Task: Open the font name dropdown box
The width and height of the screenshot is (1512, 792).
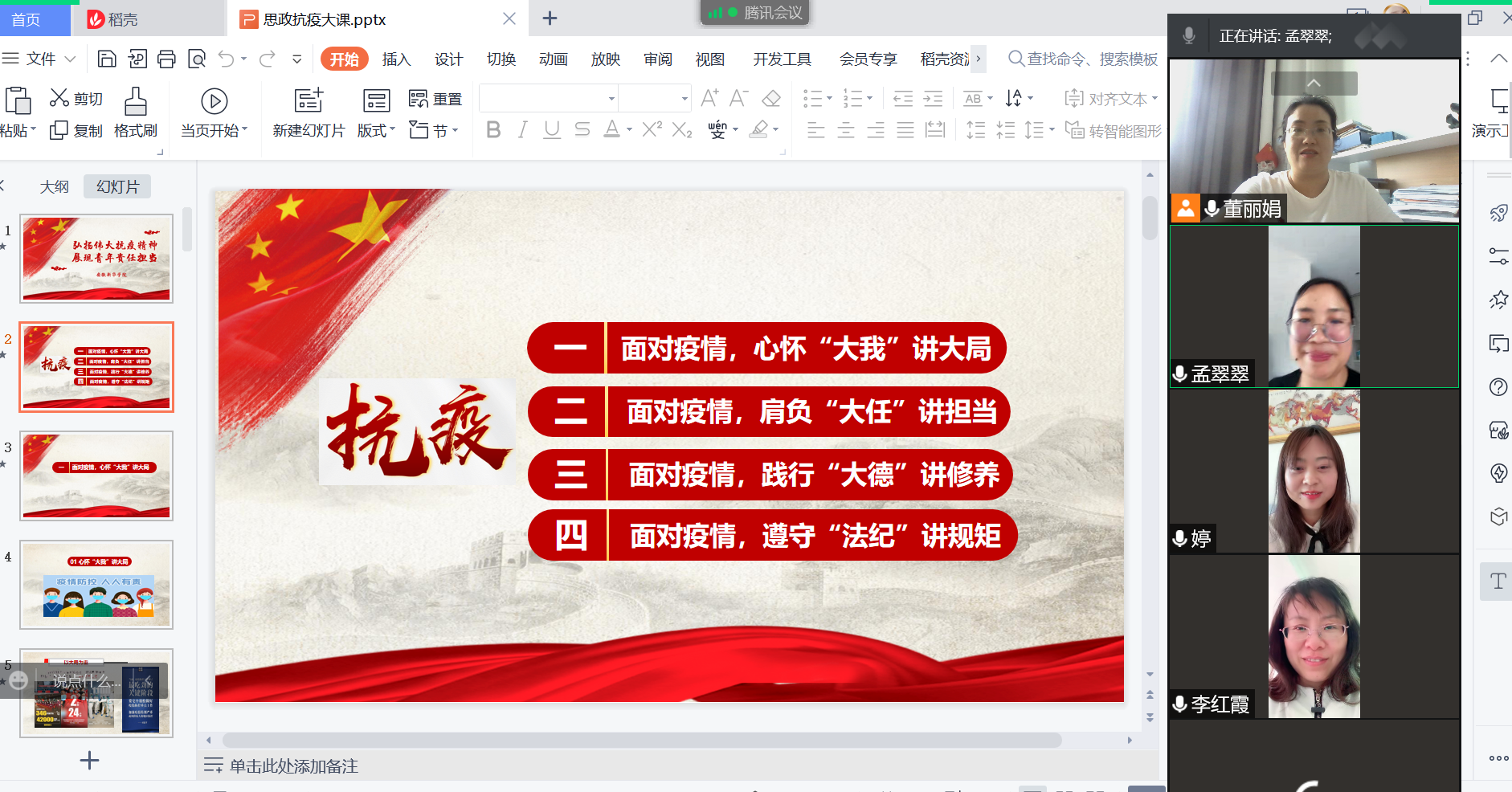Action: pyautogui.click(x=548, y=99)
